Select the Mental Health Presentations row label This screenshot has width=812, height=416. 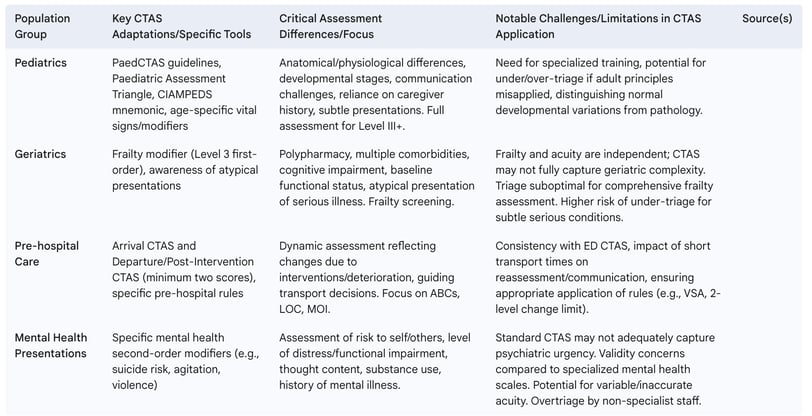tap(51, 346)
